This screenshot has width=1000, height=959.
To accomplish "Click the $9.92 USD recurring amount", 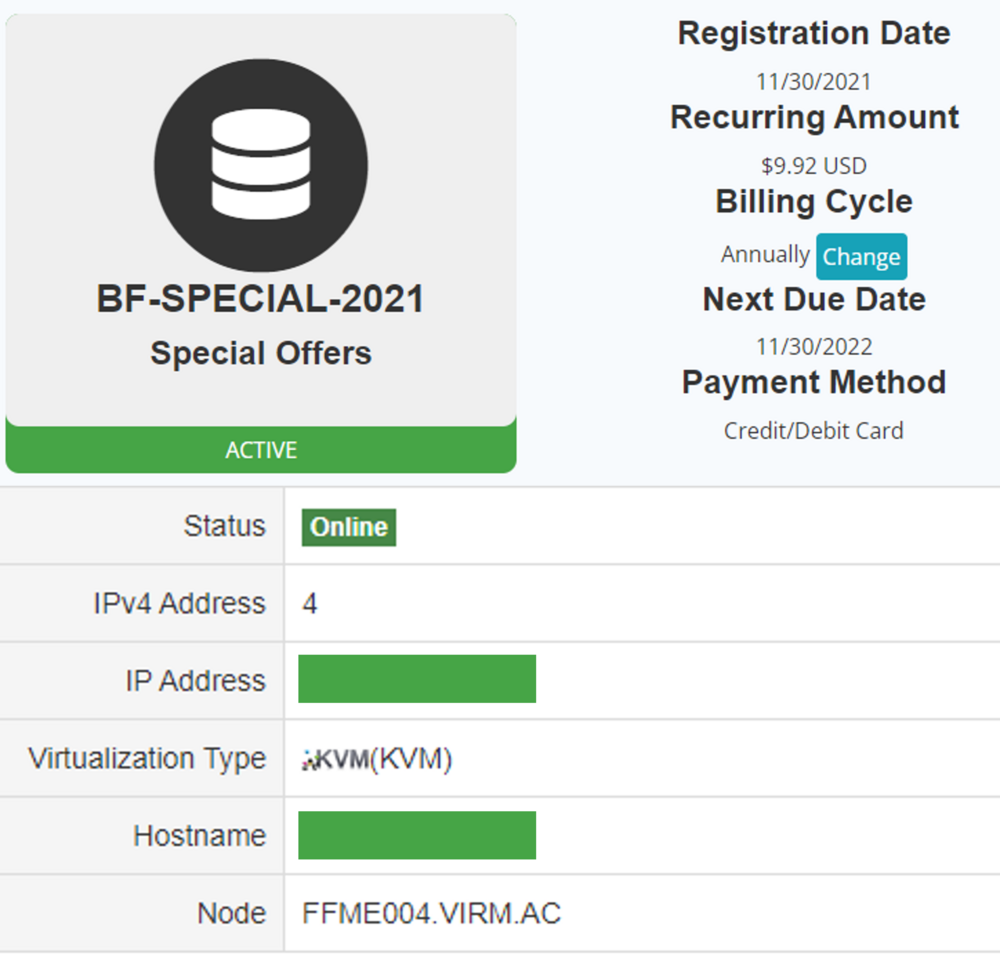I will point(814,166).
